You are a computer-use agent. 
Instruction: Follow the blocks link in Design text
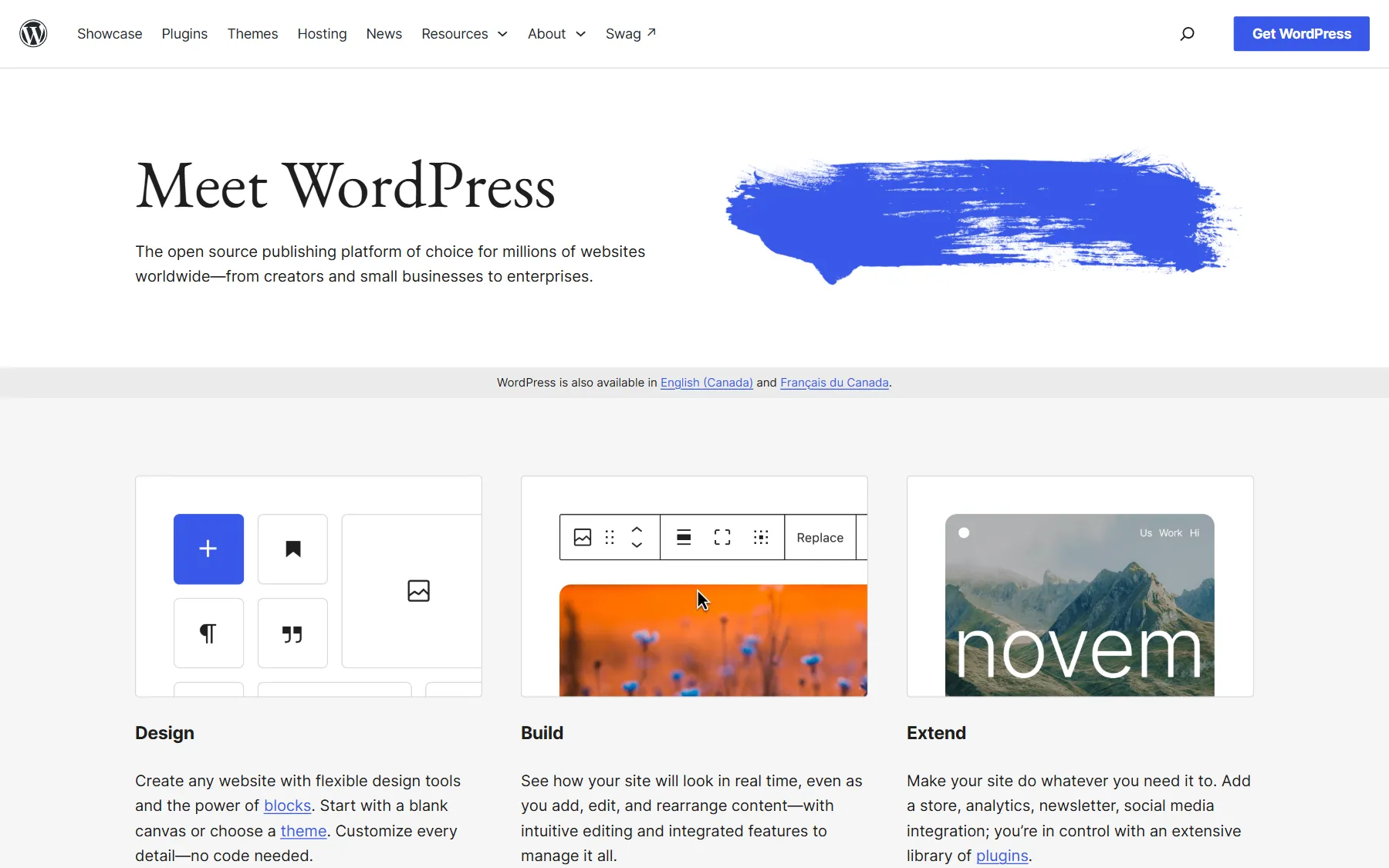pos(287,806)
